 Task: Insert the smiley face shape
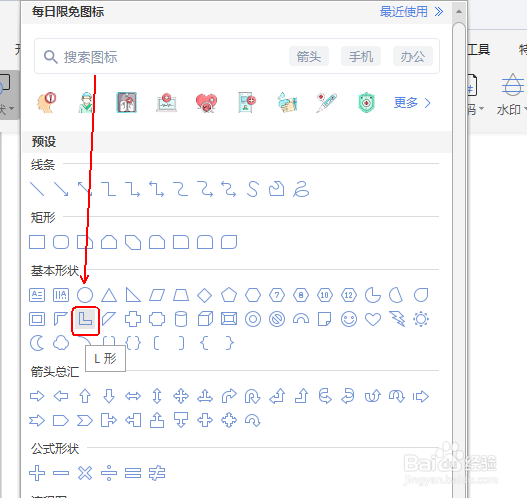click(349, 319)
